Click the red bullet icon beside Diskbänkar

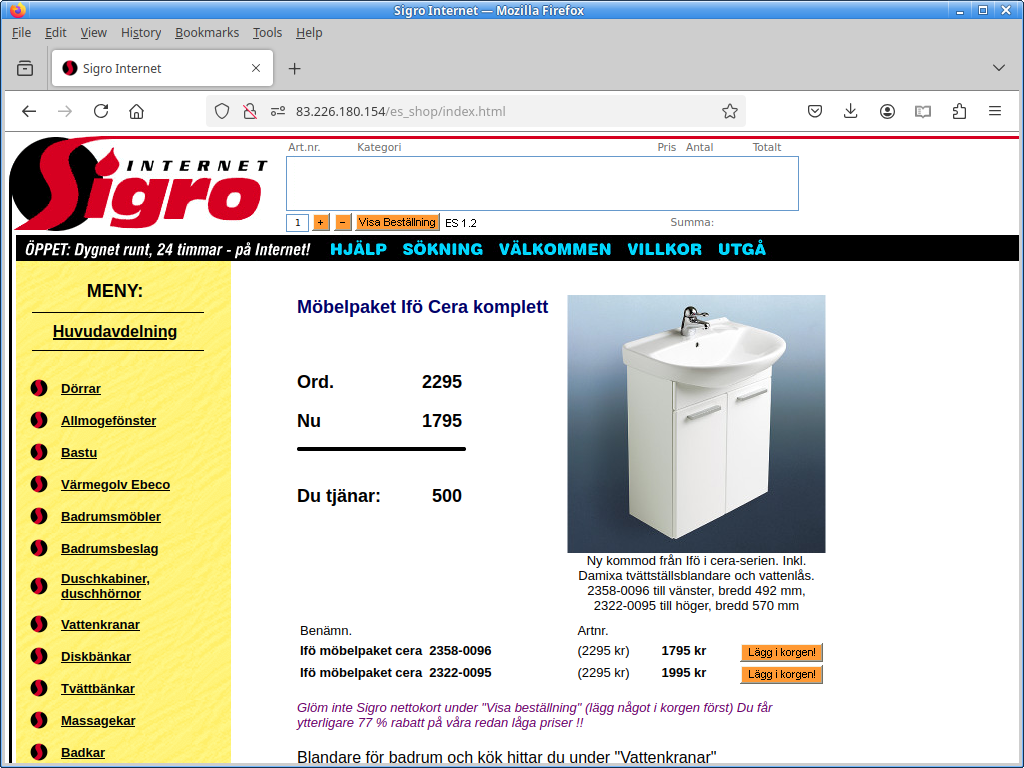pos(39,656)
